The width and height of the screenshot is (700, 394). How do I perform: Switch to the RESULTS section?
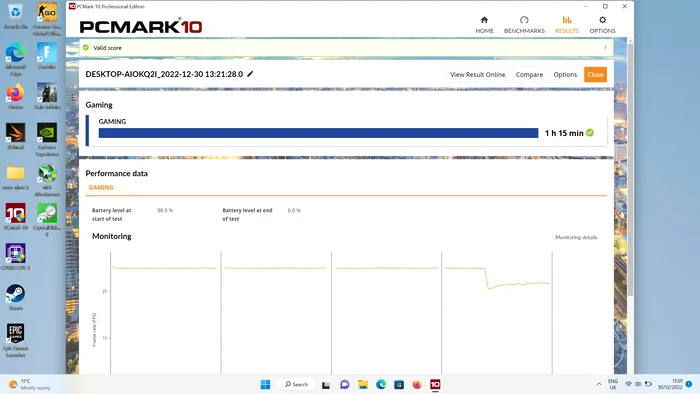pyautogui.click(x=567, y=25)
